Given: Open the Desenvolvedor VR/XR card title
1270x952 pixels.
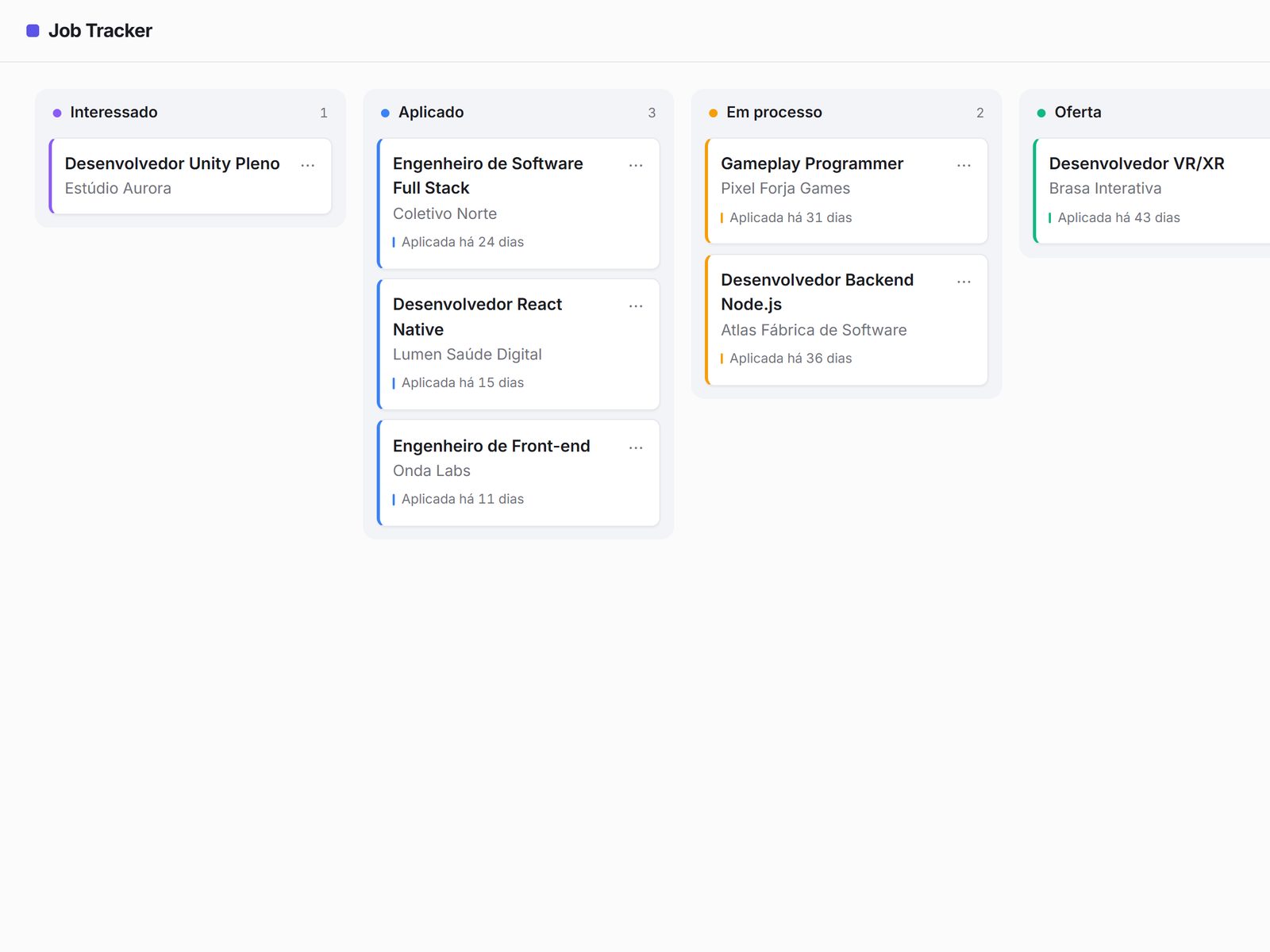Looking at the screenshot, I should [1137, 163].
